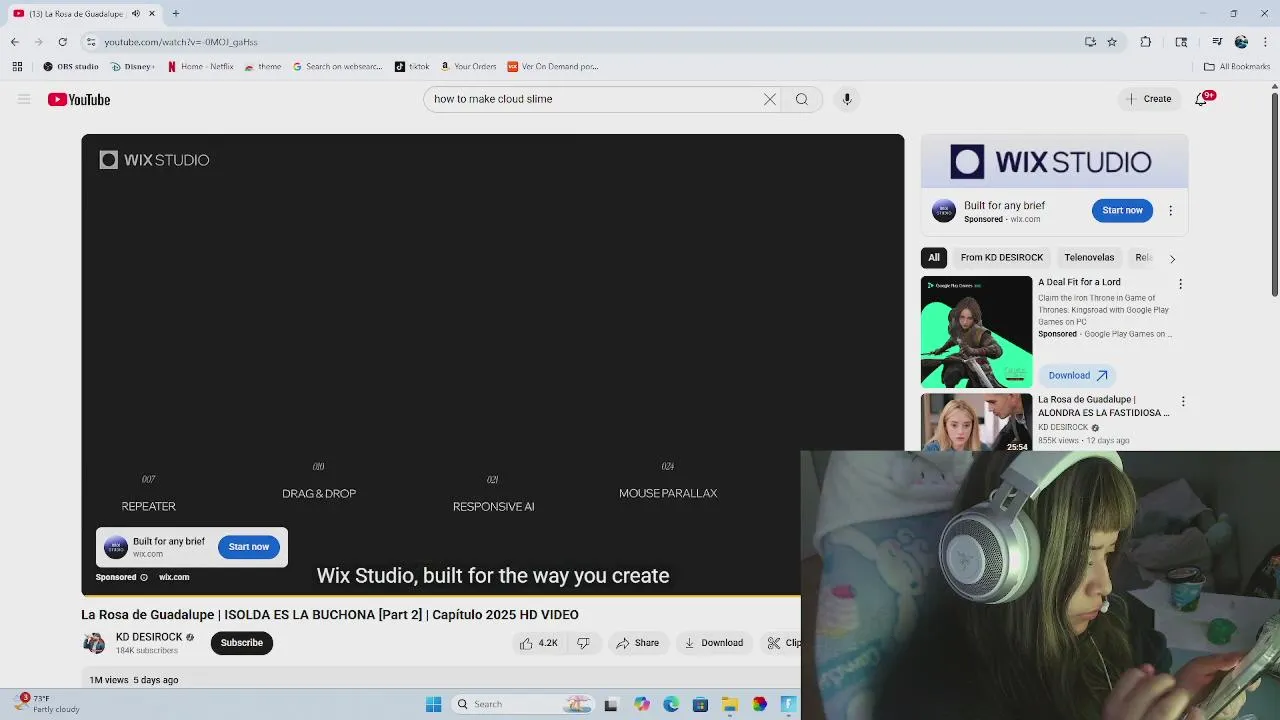Image resolution: width=1280 pixels, height=720 pixels.
Task: Open the Sponsored info icon in ad overlay
Action: tap(144, 577)
